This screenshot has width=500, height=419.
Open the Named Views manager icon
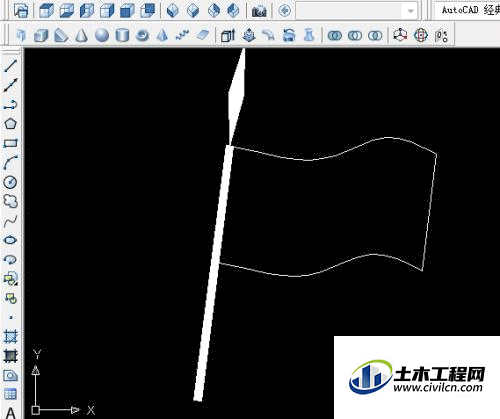[21, 10]
